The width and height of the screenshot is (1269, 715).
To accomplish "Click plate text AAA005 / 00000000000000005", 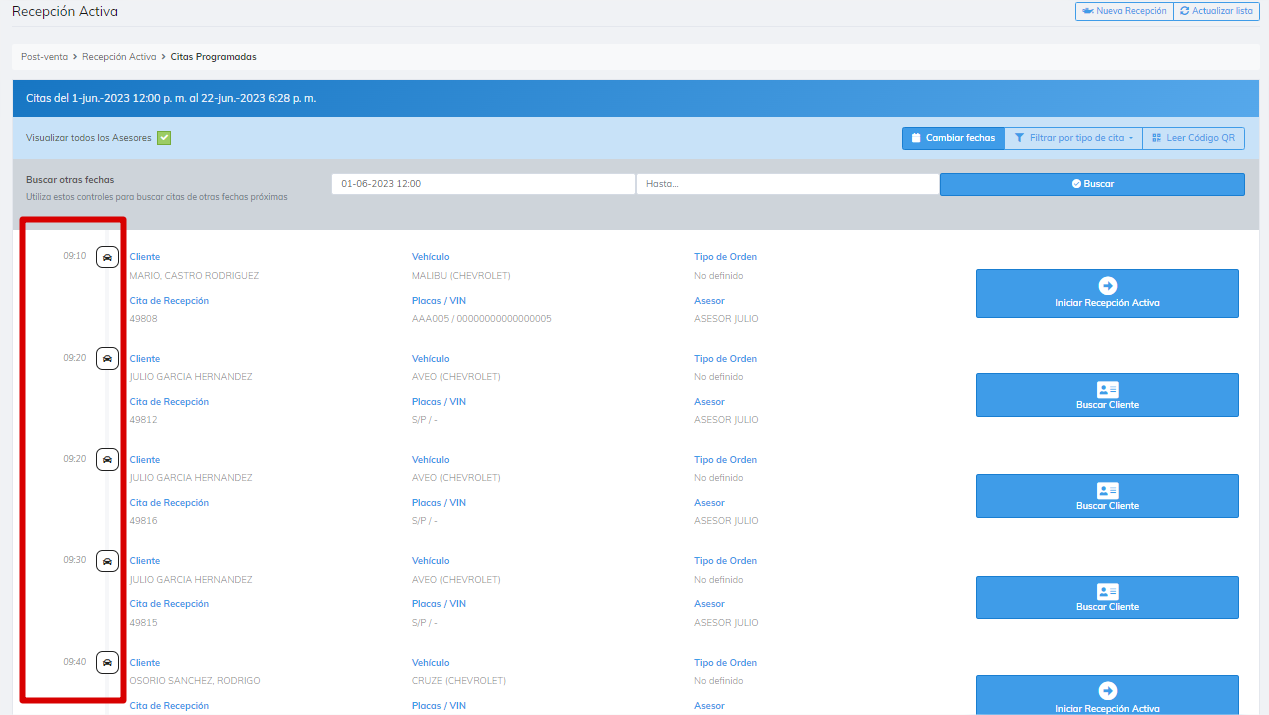I will pyautogui.click(x=482, y=319).
